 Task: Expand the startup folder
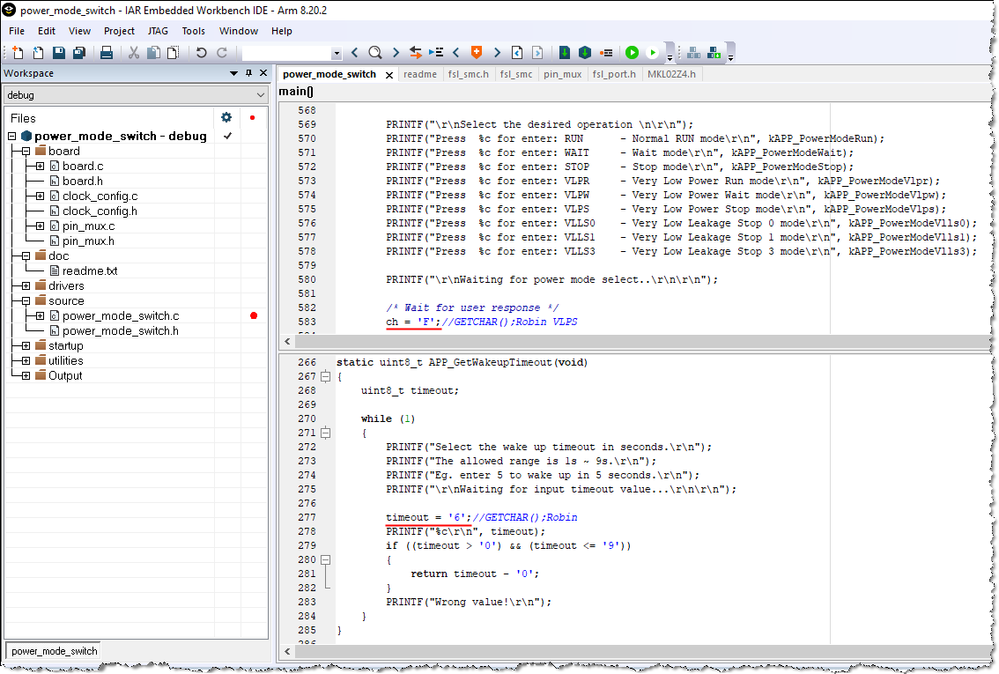tap(26, 345)
